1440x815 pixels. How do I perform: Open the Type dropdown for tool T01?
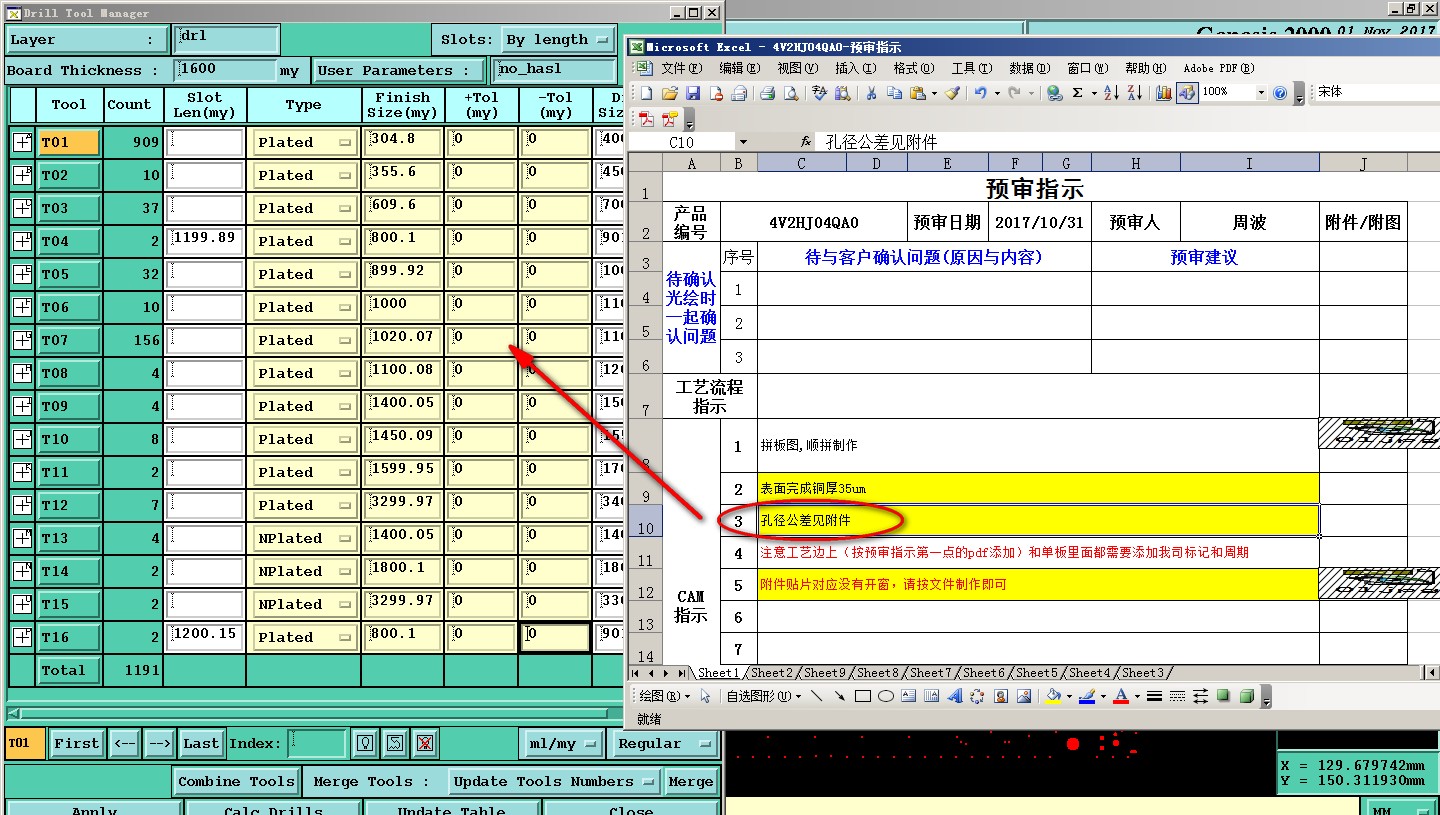304,142
